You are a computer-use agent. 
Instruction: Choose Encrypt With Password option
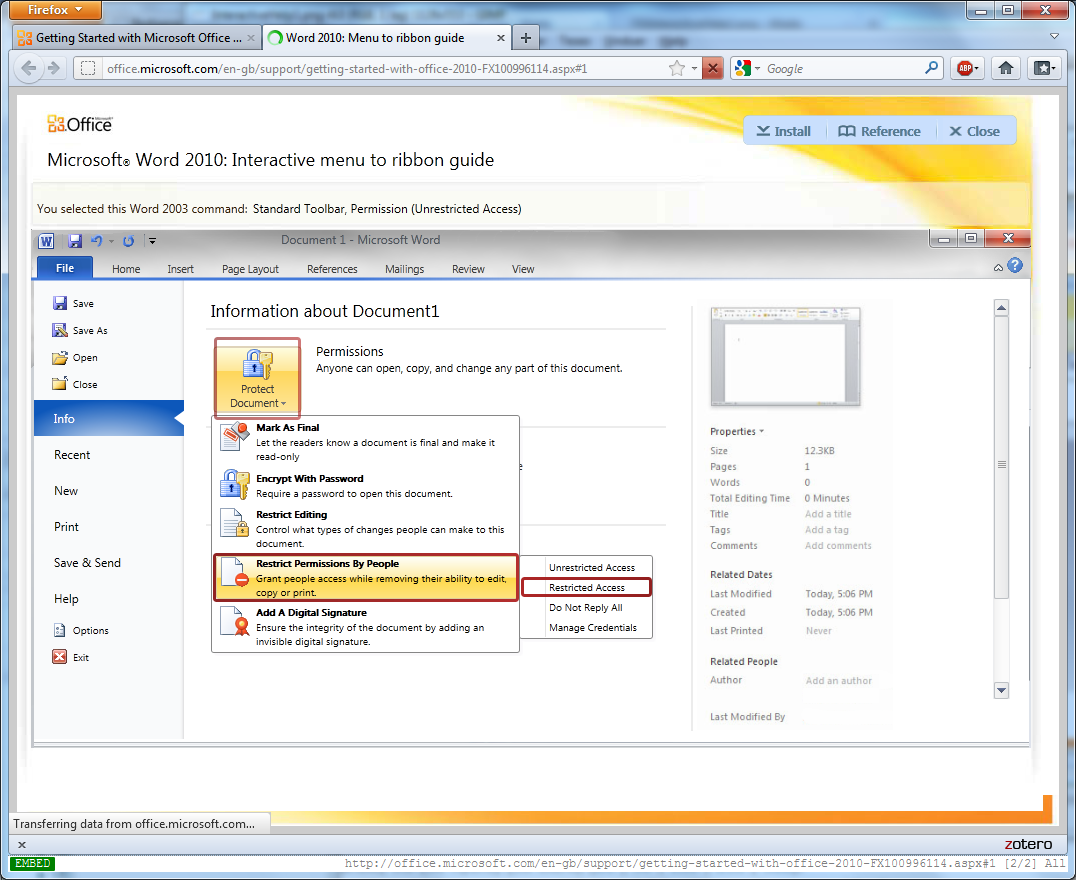310,479
